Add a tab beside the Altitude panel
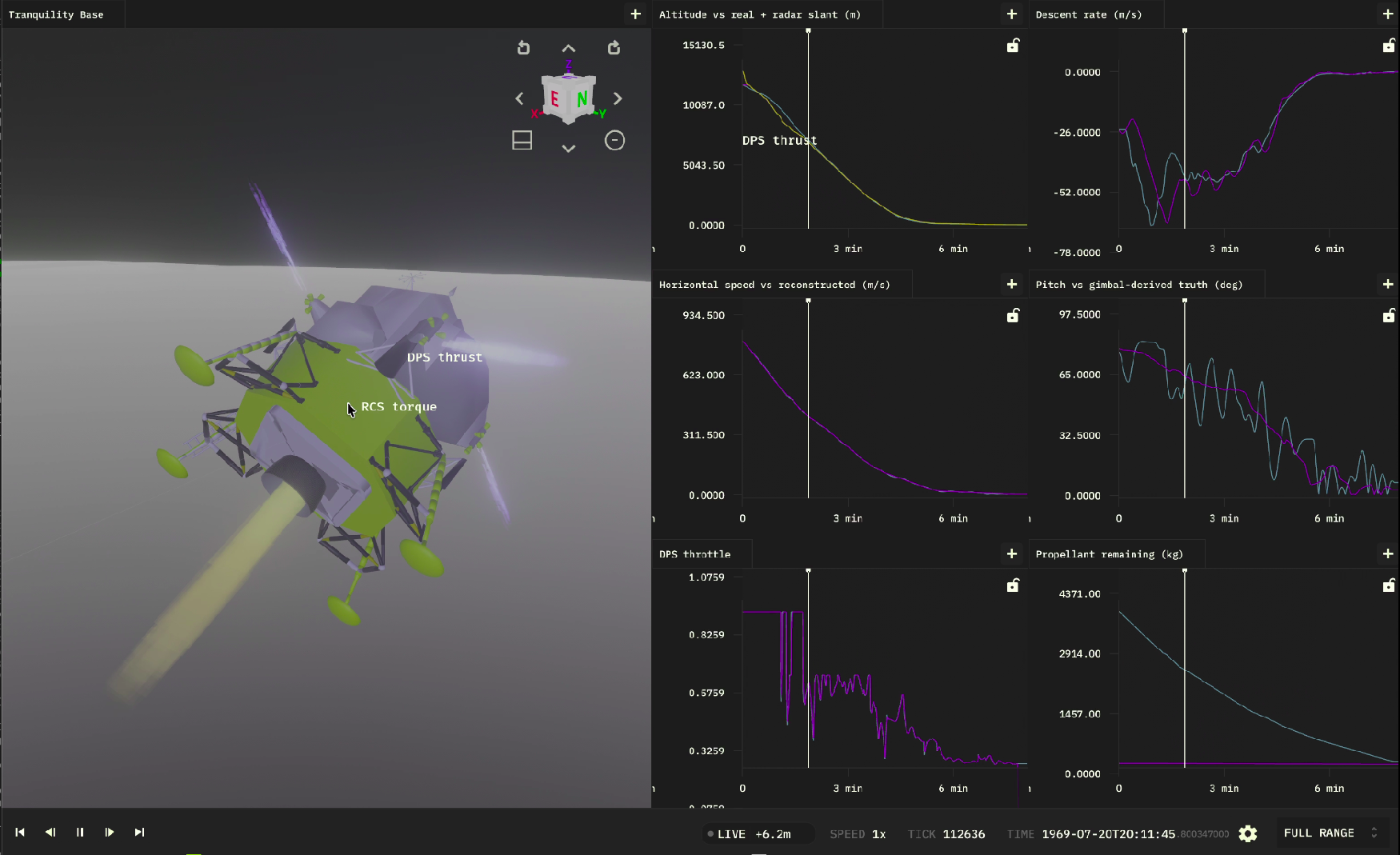The image size is (1400, 855). tap(1012, 14)
